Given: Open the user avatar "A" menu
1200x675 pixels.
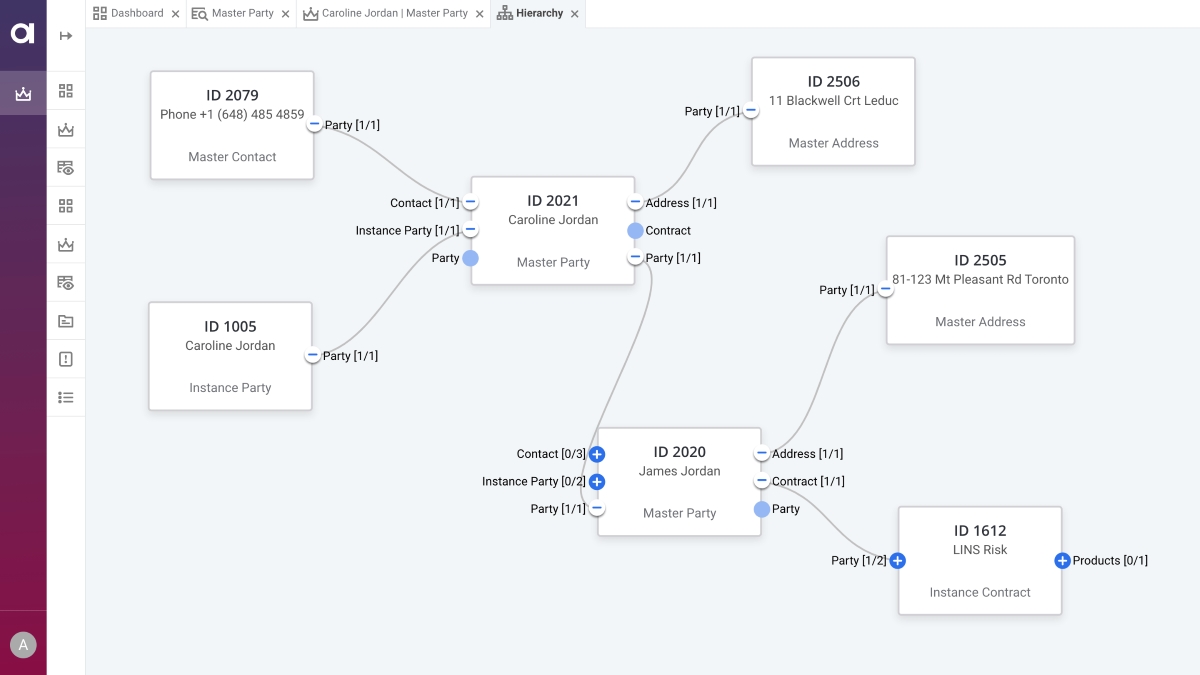Looking at the screenshot, I should click(x=23, y=645).
